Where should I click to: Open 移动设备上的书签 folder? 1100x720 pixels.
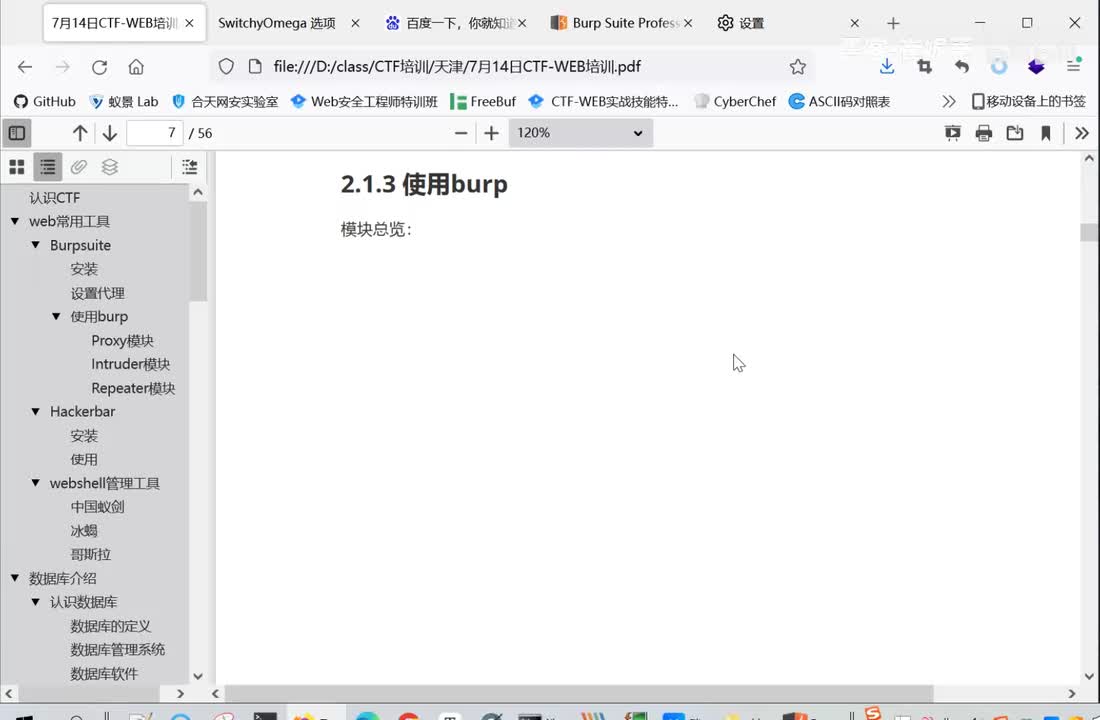point(1028,102)
